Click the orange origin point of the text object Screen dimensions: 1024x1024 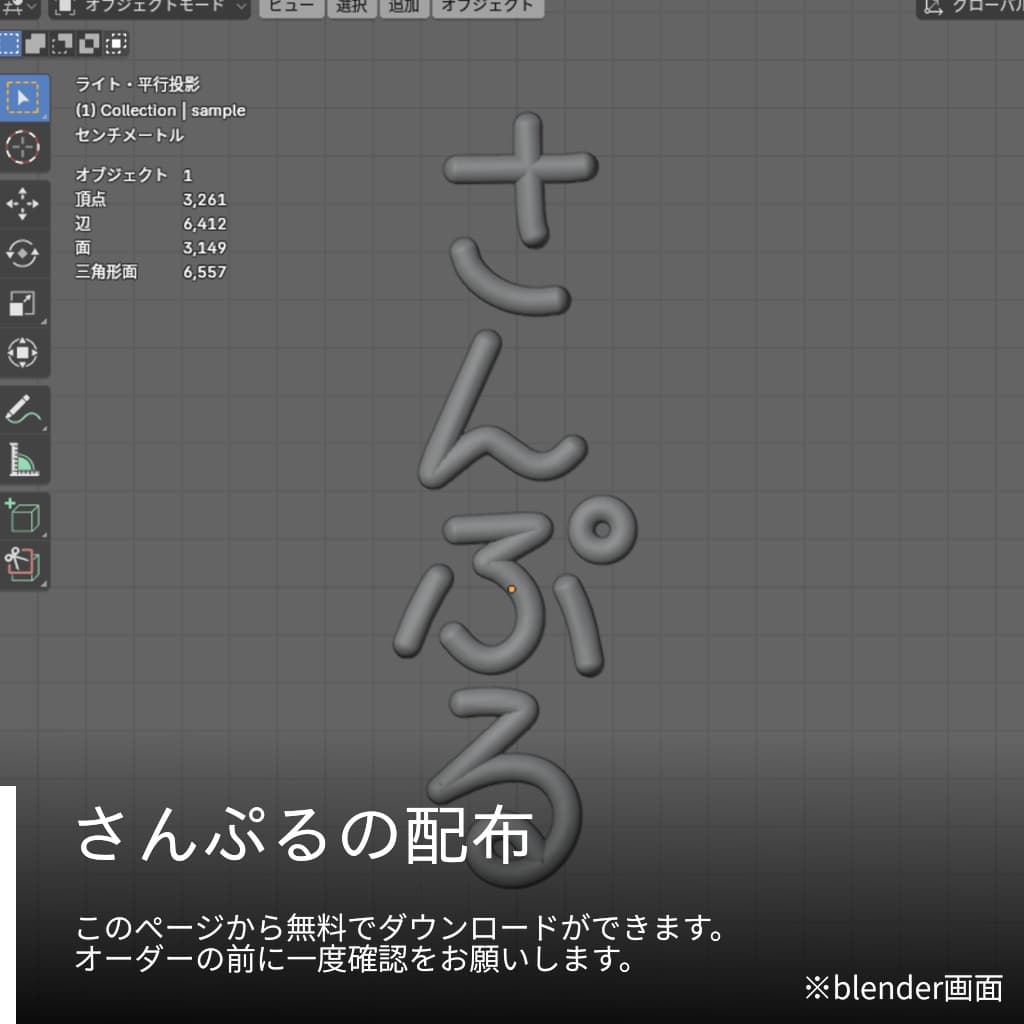(511, 589)
